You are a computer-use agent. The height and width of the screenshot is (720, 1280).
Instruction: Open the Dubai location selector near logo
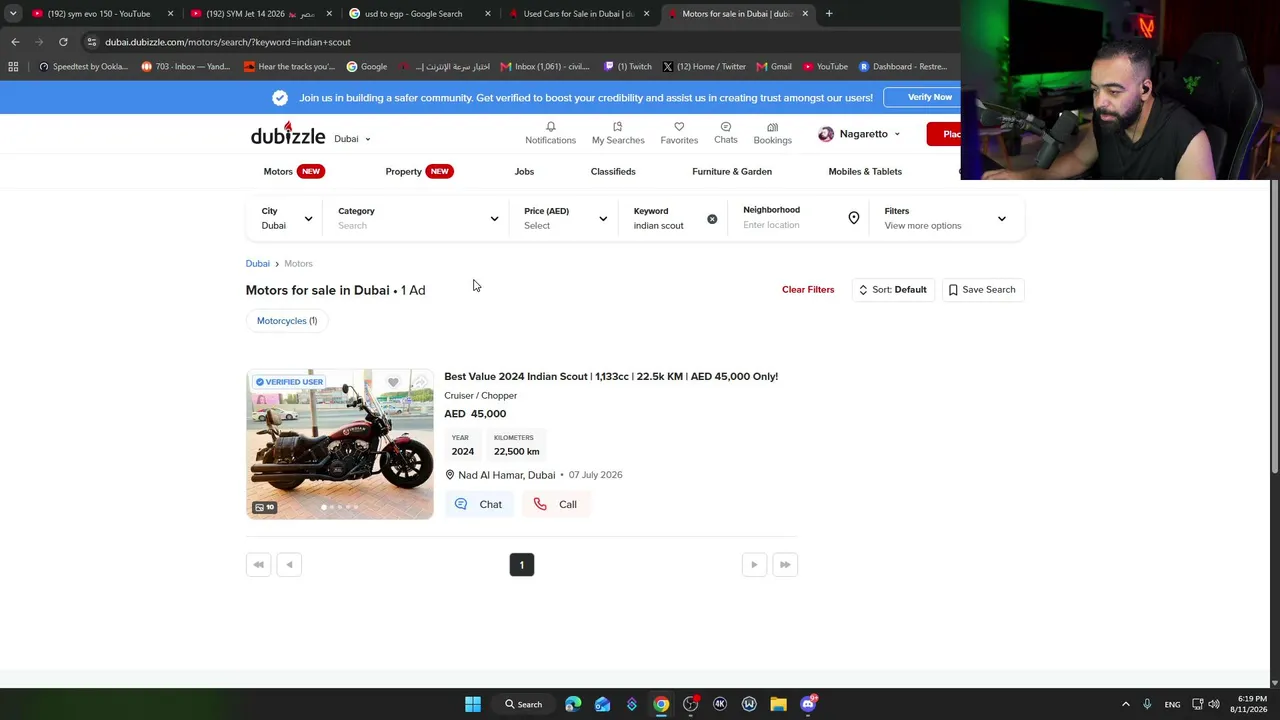pyautogui.click(x=352, y=139)
